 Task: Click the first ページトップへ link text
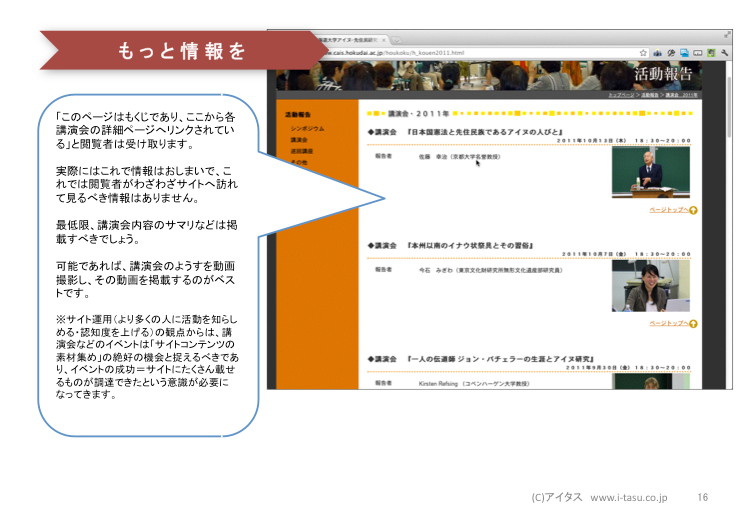(666, 211)
